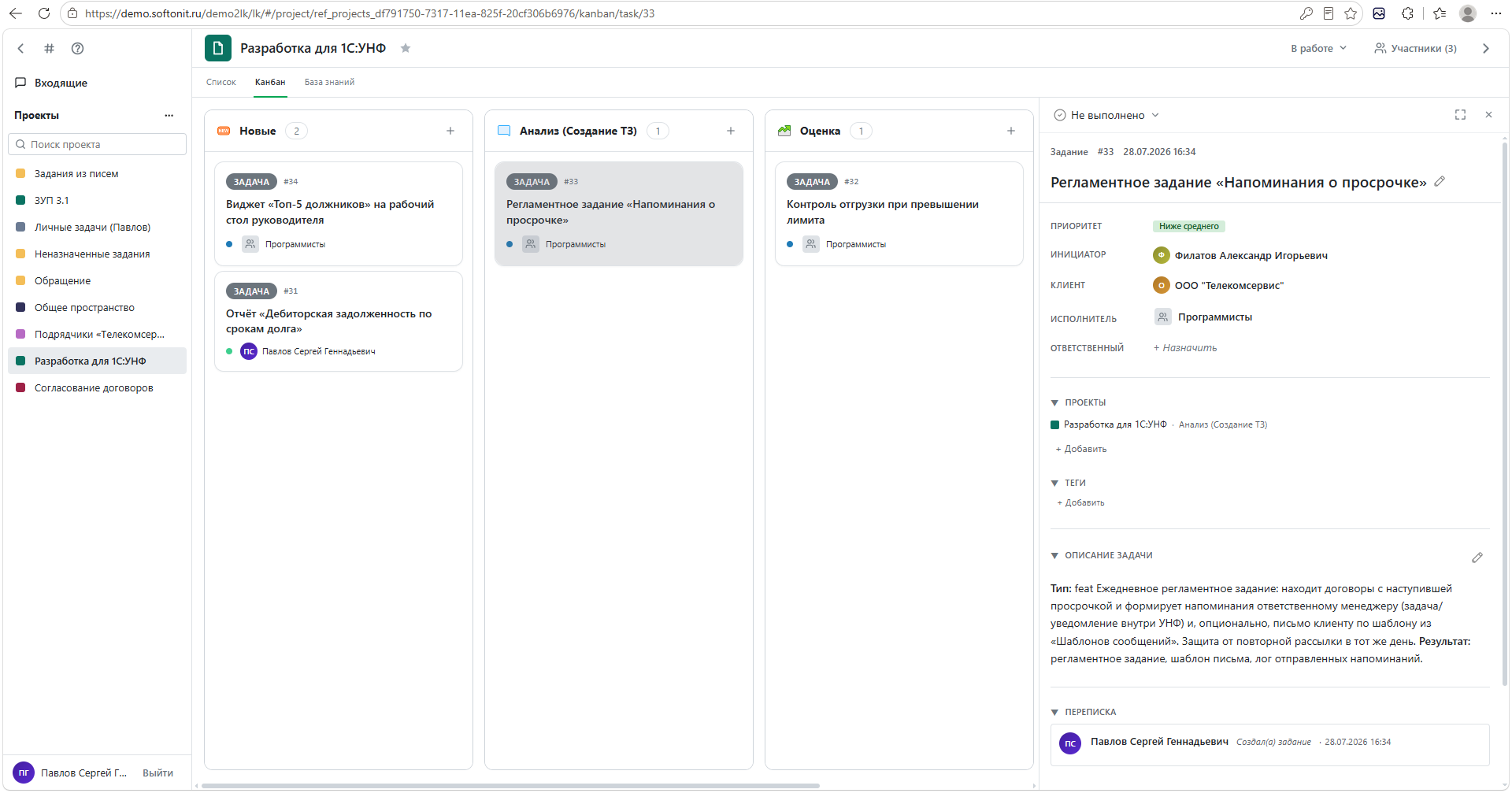Screen dimensions: 1512x793
Task: Open task card #31 Отчёт «Дебиторская задолженность»
Action: tap(339, 321)
